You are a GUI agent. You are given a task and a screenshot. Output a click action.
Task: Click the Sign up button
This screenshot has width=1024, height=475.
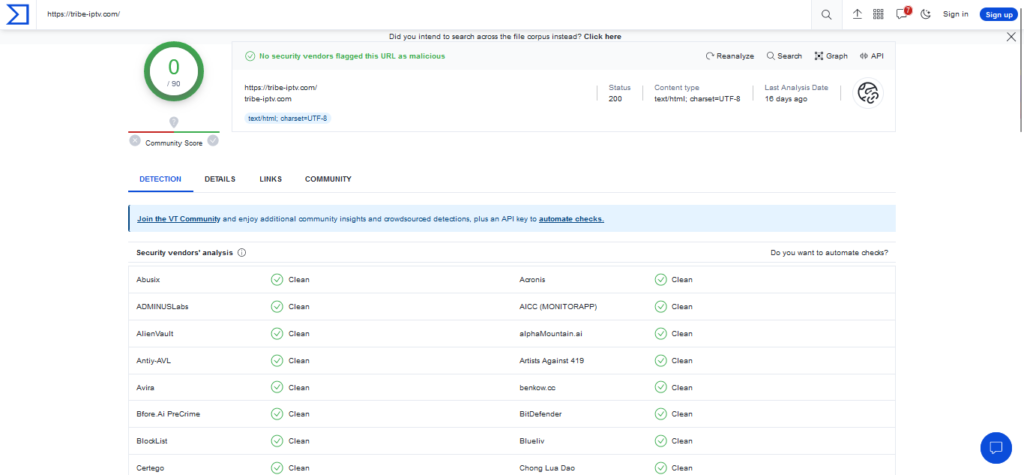[x=999, y=14]
